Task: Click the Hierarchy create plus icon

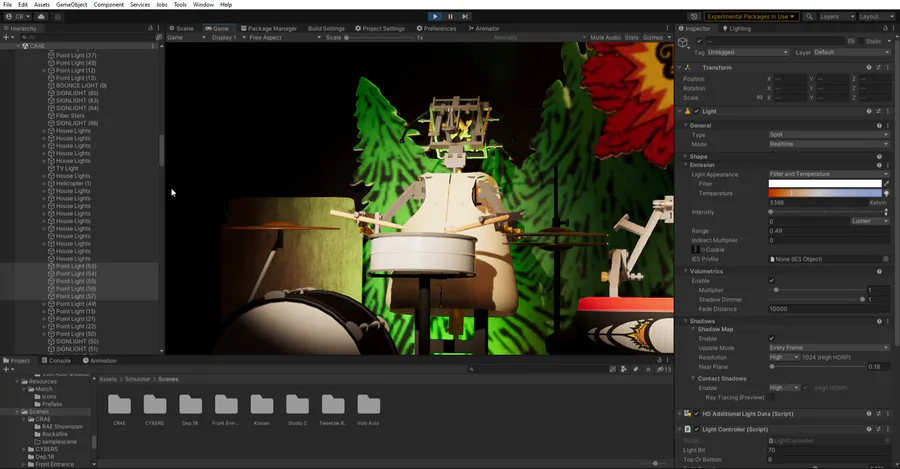Action: 8,37
